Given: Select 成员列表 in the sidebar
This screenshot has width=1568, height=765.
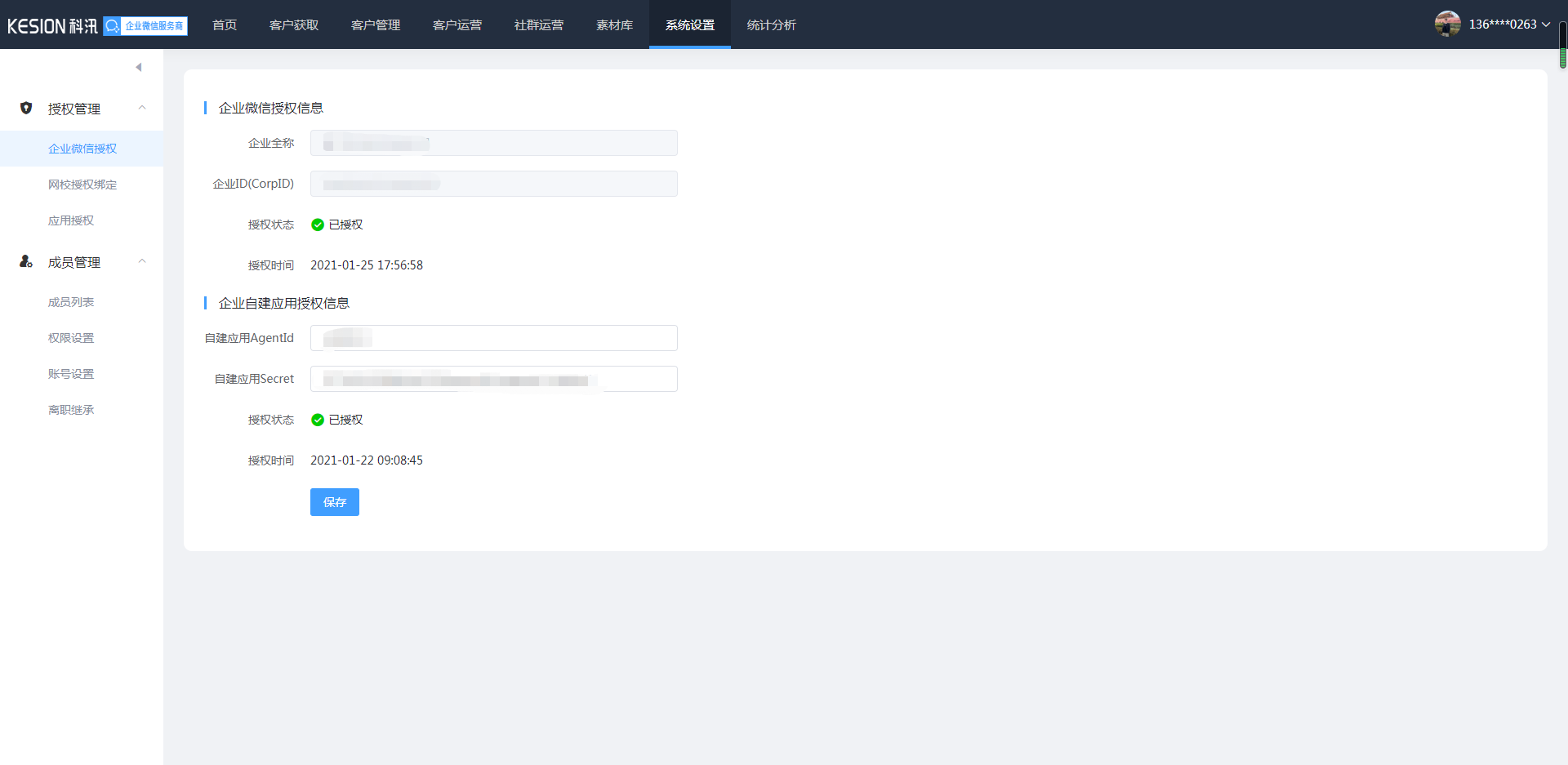Looking at the screenshot, I should tap(71, 302).
